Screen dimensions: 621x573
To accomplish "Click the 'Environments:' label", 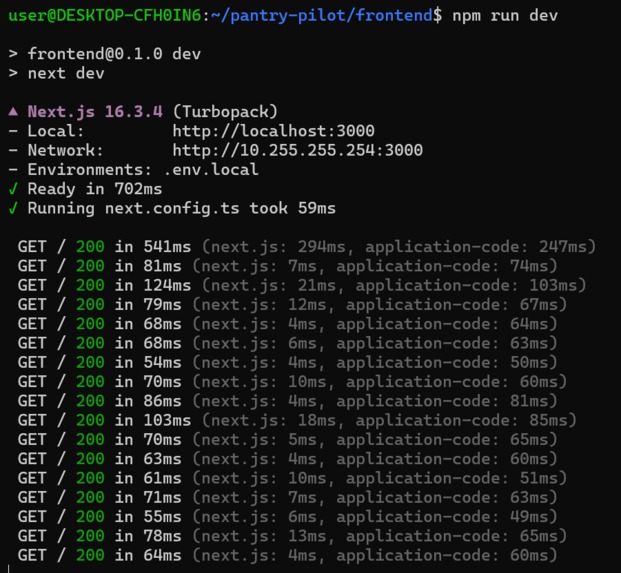I will coord(90,170).
